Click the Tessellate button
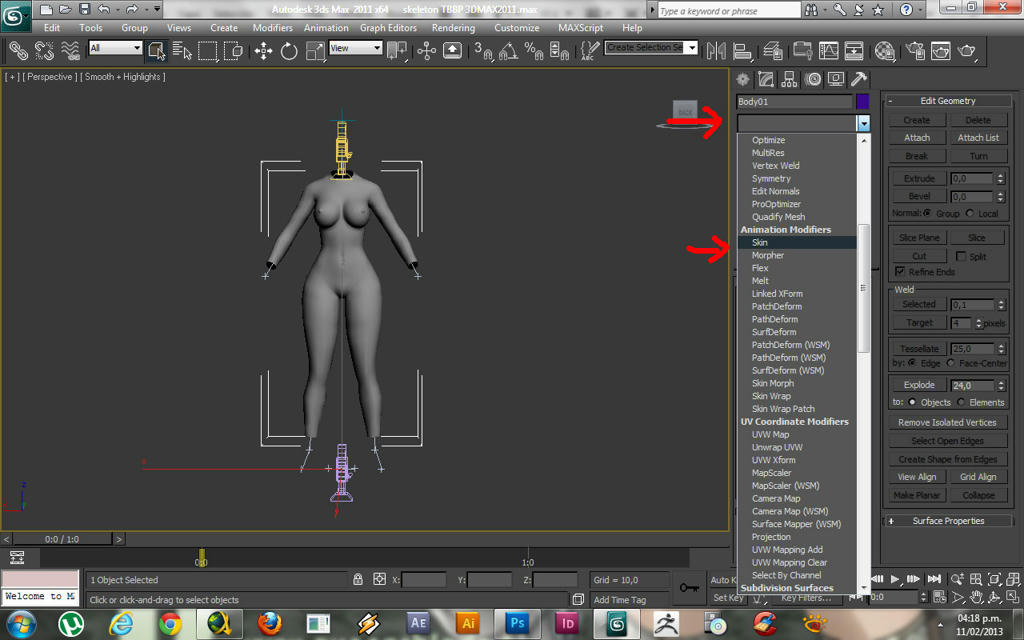 point(918,349)
